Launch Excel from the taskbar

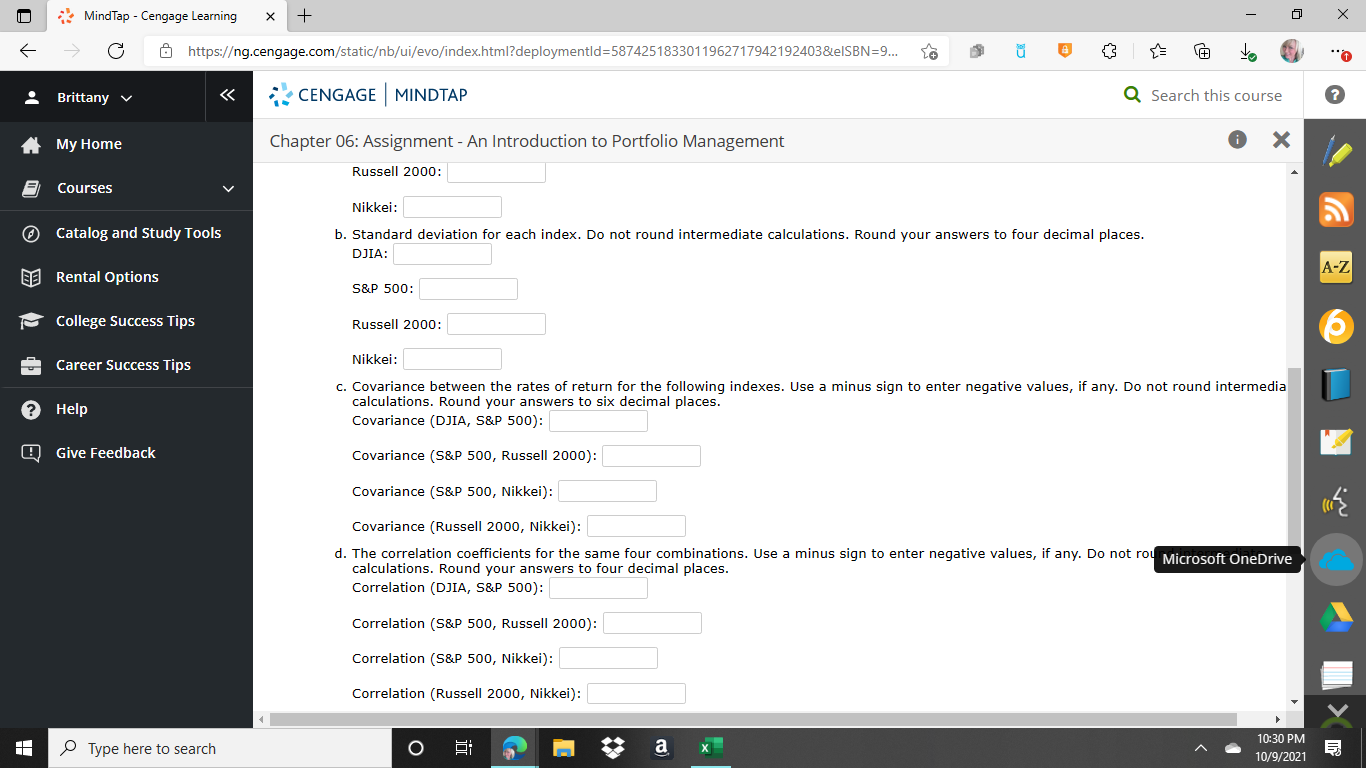[x=710, y=747]
